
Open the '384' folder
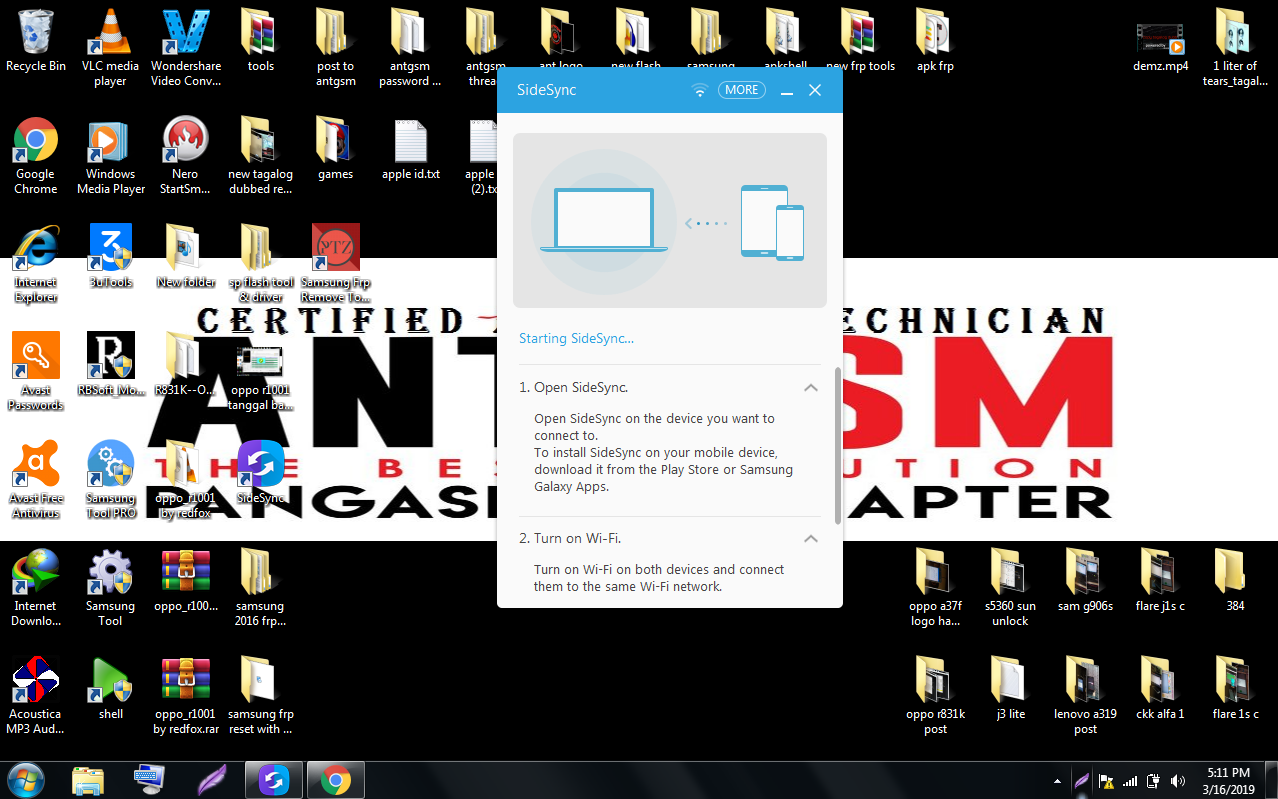tap(1236, 581)
